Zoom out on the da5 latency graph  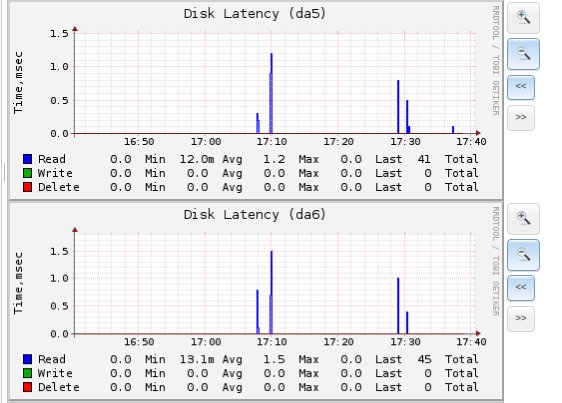[523, 54]
